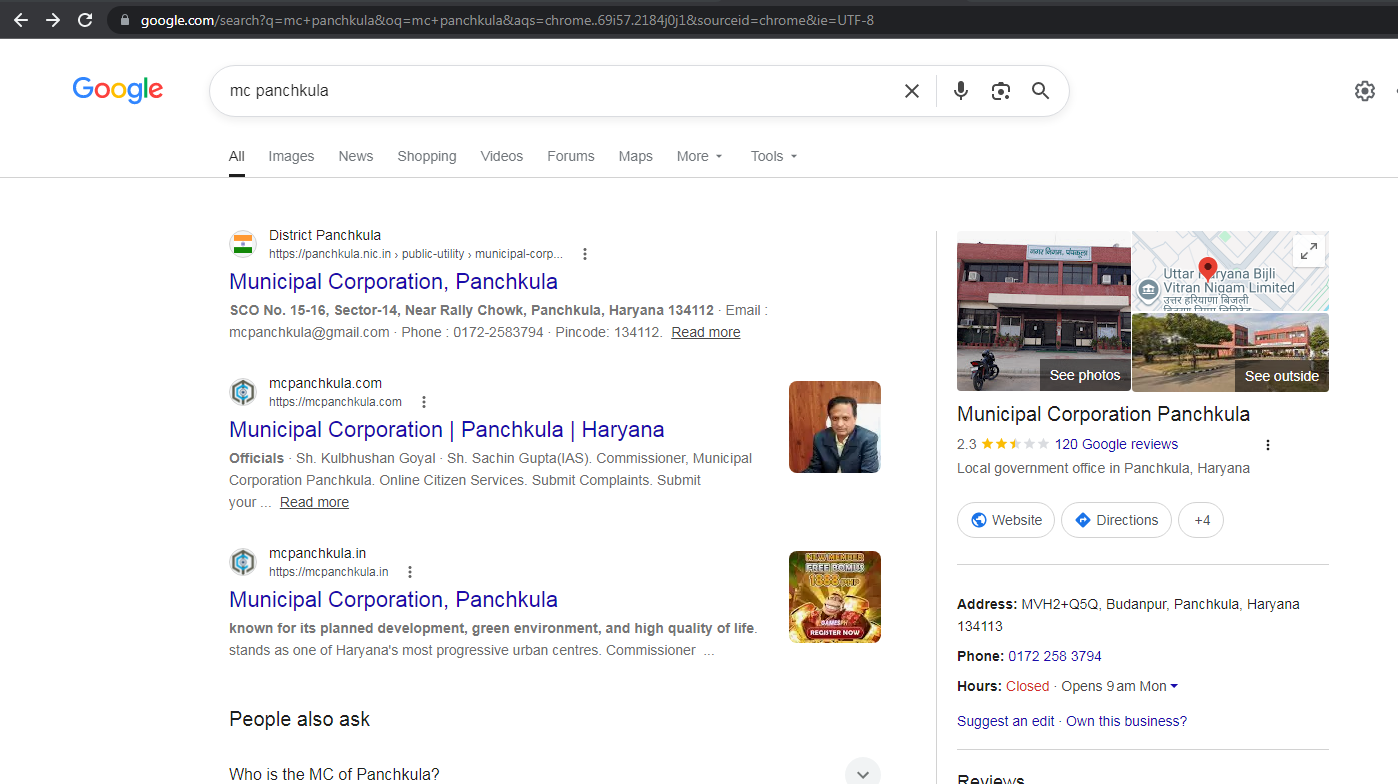Click the 'Municipal Corporation Panchkula' panel title
Image resolution: width=1398 pixels, height=784 pixels.
click(x=1104, y=414)
